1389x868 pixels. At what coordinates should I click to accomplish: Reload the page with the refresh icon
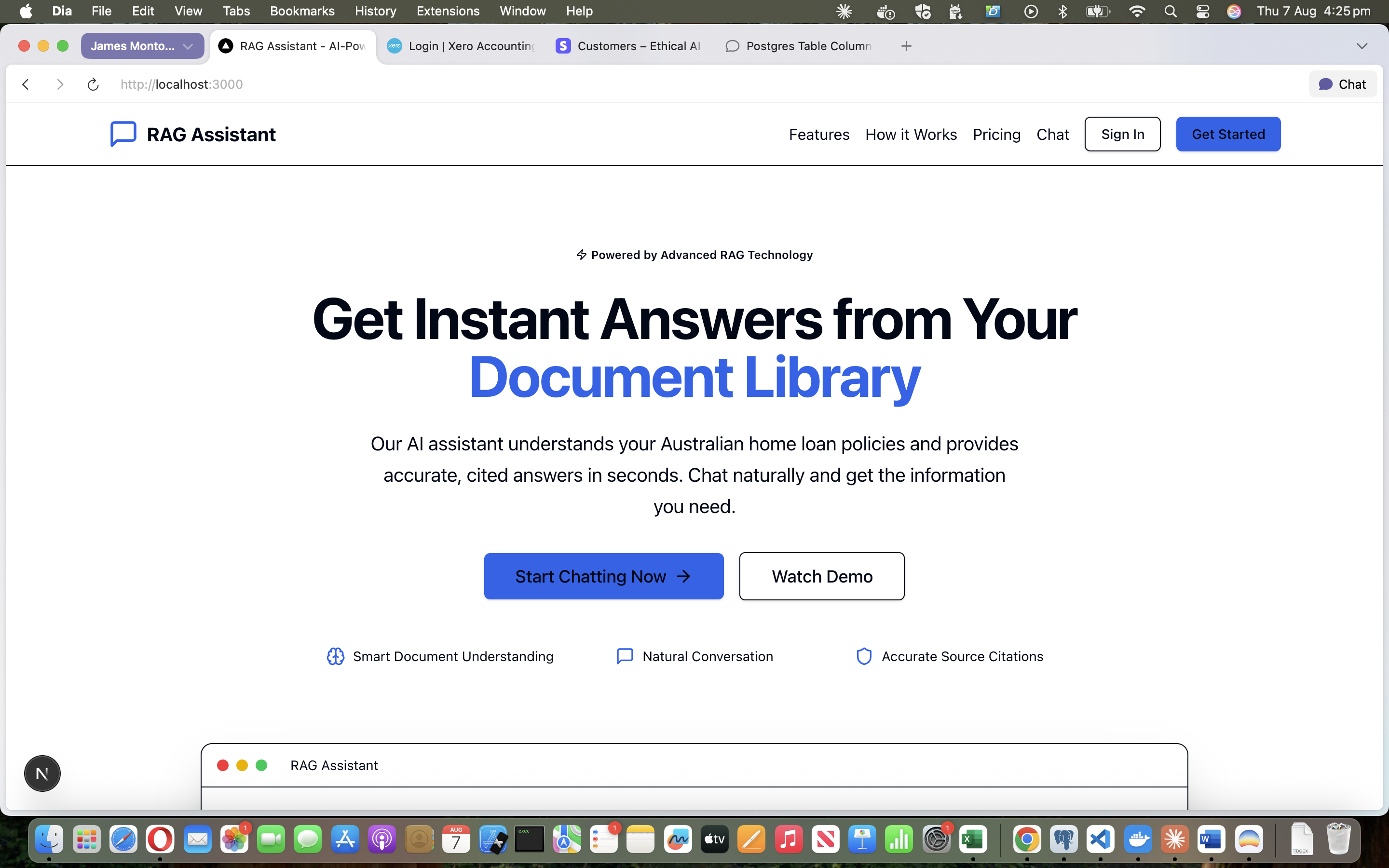point(93,84)
